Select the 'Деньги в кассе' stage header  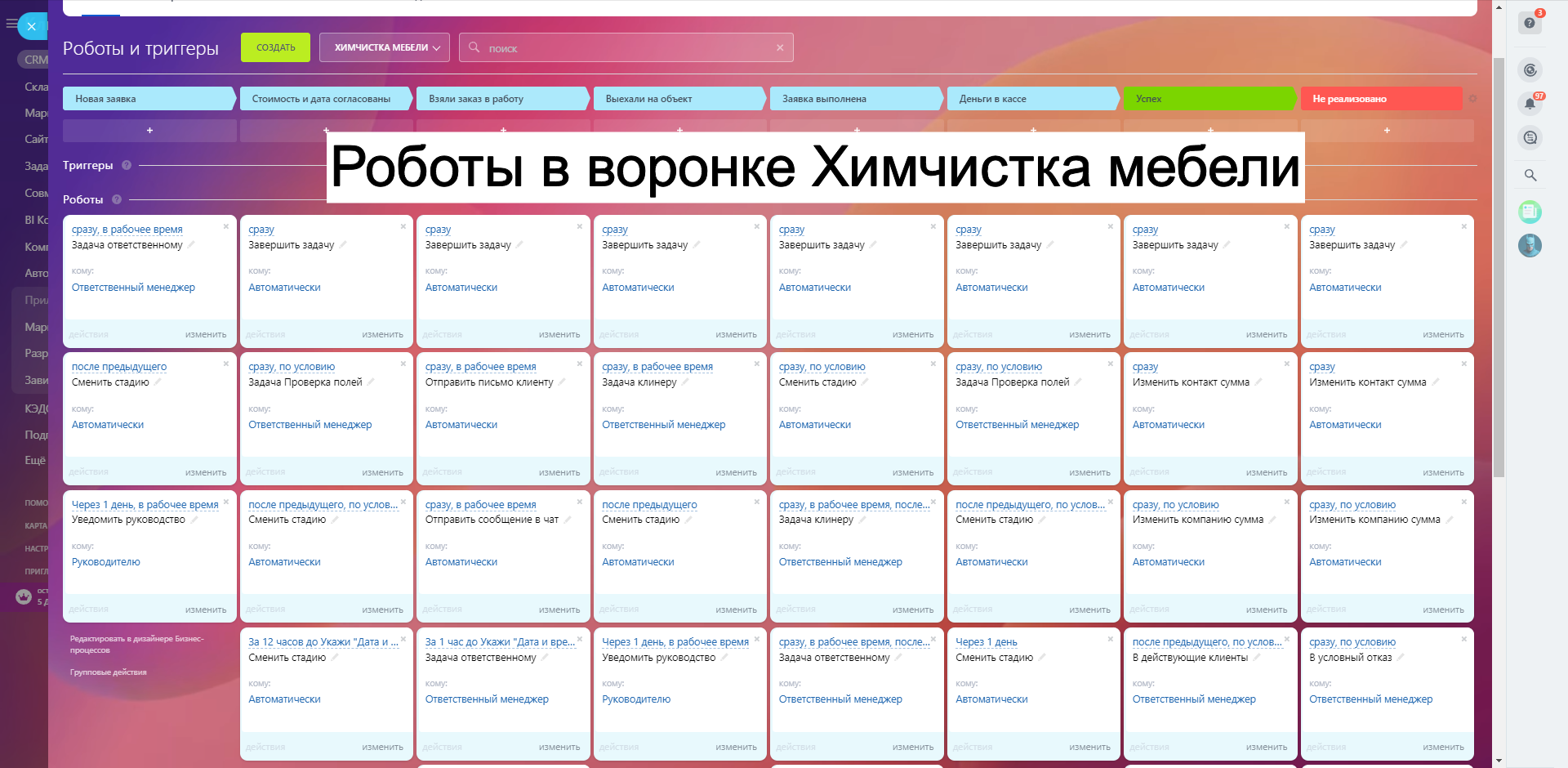[x=1031, y=99]
